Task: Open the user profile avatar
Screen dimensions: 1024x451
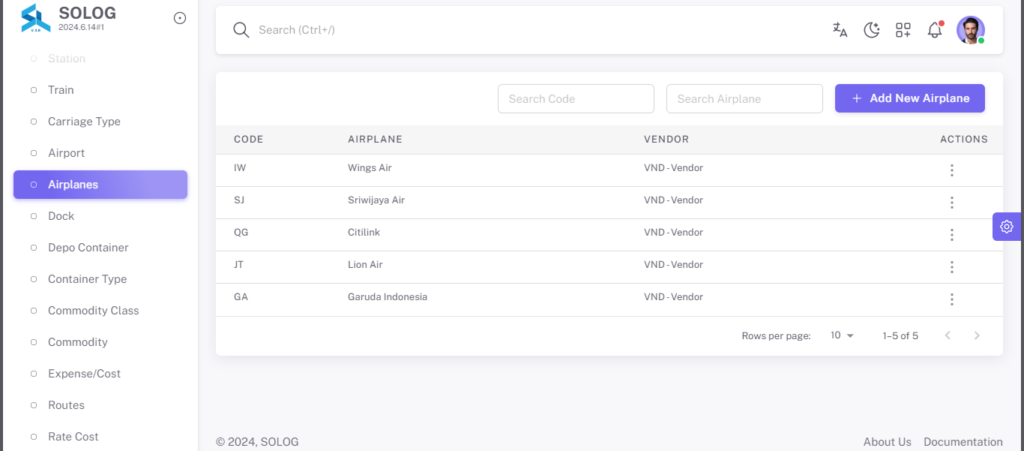Action: point(970,30)
